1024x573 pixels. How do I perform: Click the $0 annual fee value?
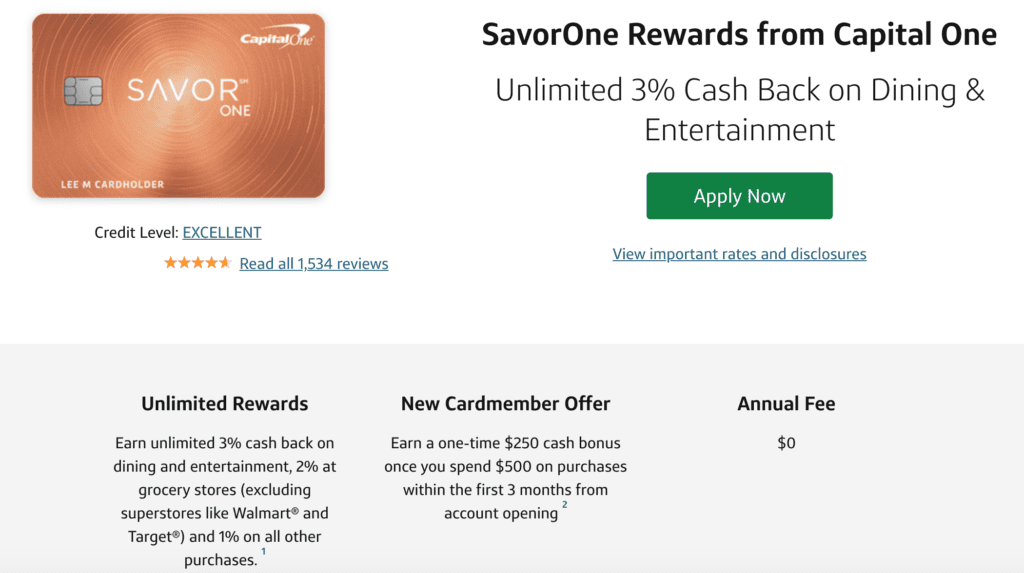point(786,443)
